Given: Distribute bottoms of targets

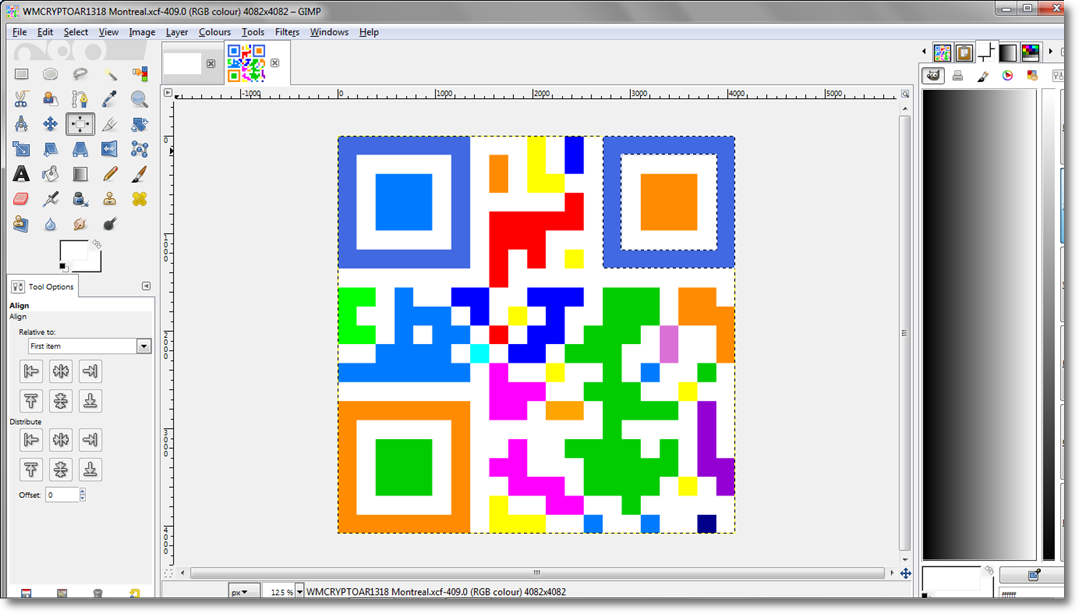Looking at the screenshot, I should (x=90, y=469).
